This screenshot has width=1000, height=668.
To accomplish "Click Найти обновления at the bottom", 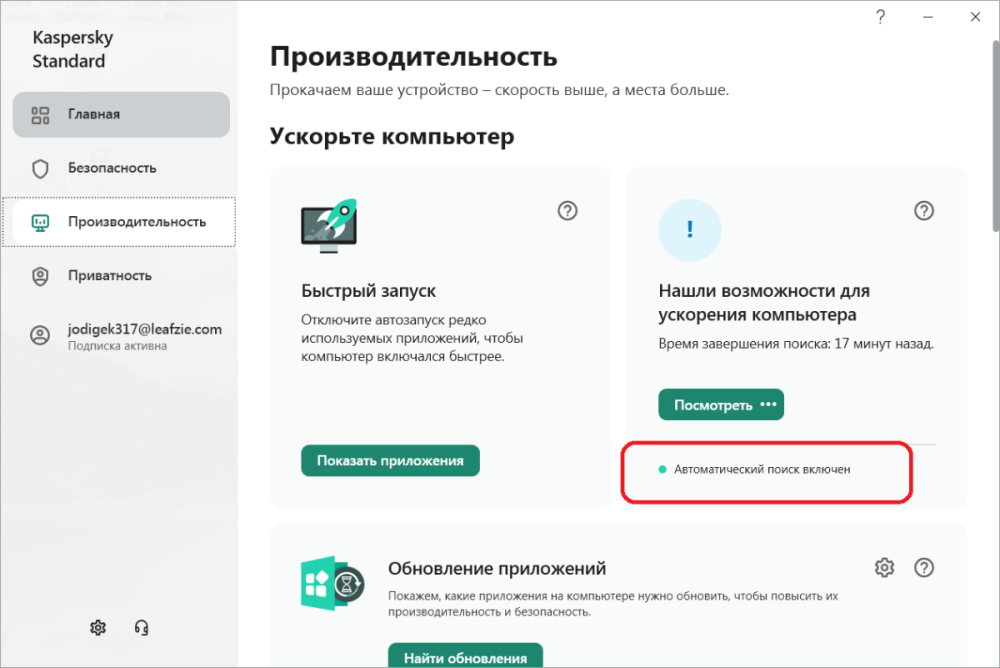I will (465, 657).
